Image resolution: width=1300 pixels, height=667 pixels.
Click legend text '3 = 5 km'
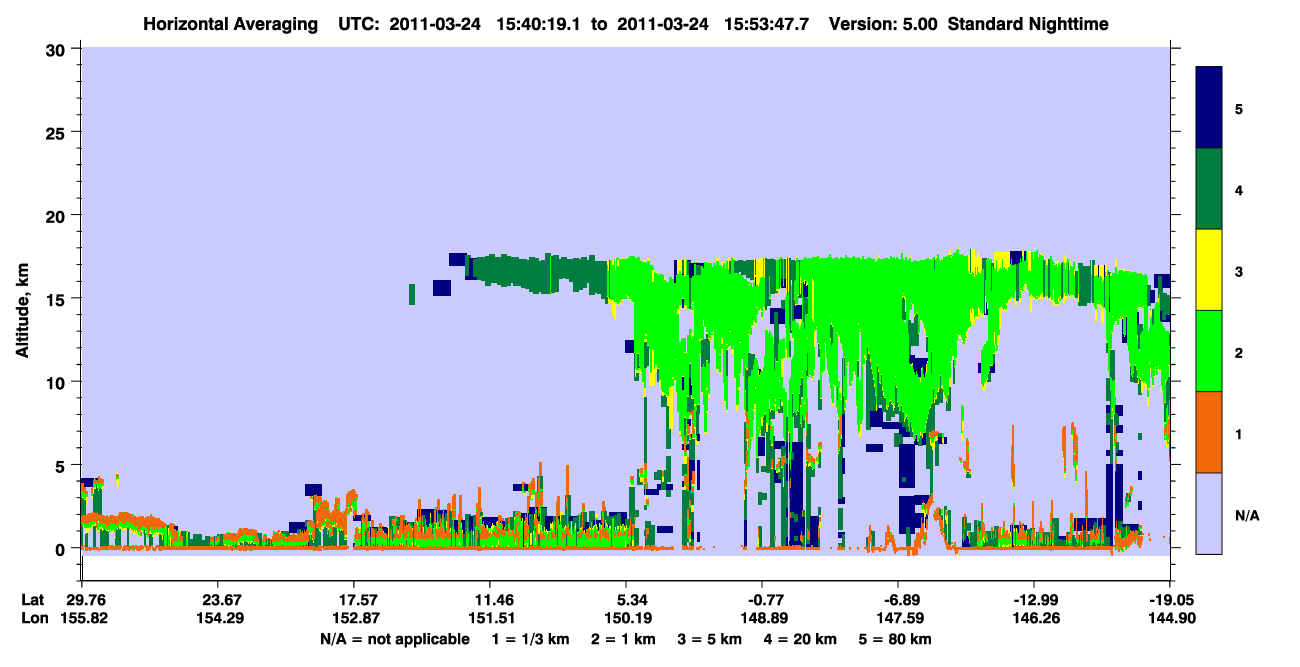tap(710, 639)
